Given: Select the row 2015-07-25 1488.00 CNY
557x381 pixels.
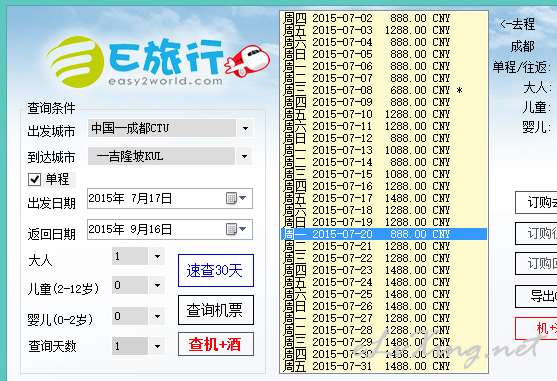Looking at the screenshot, I should (384, 294).
